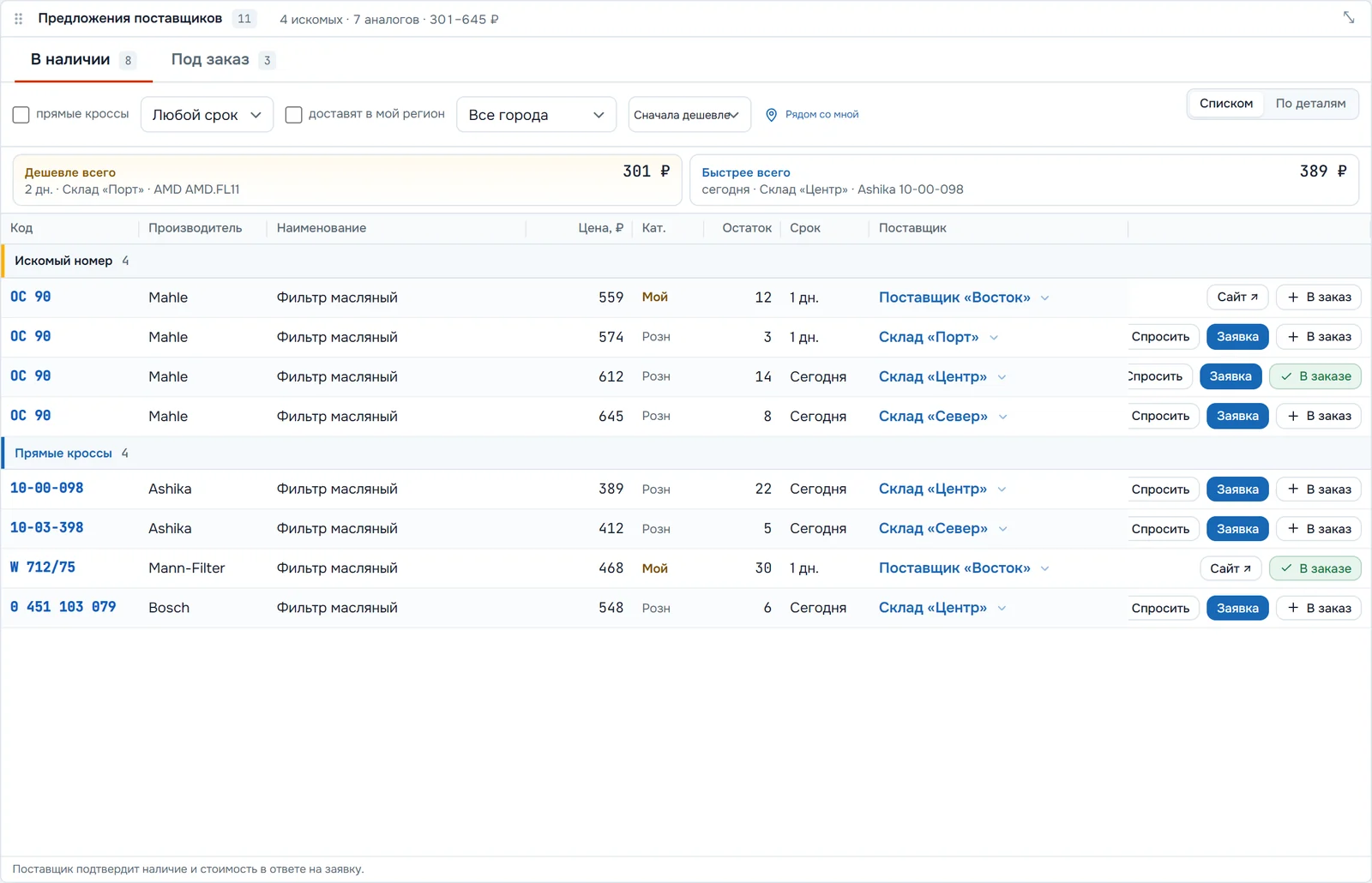Open the Быстрее всего 389 ₽ card
Screen dimensions: 1372x883
(x=1025, y=180)
